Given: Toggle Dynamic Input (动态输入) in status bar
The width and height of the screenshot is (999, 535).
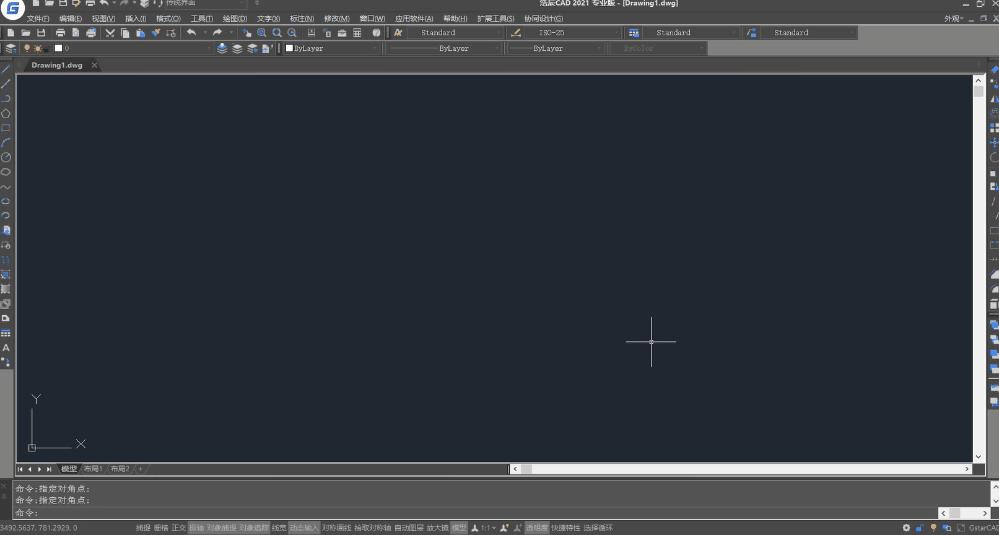Looking at the screenshot, I should [x=304, y=528].
